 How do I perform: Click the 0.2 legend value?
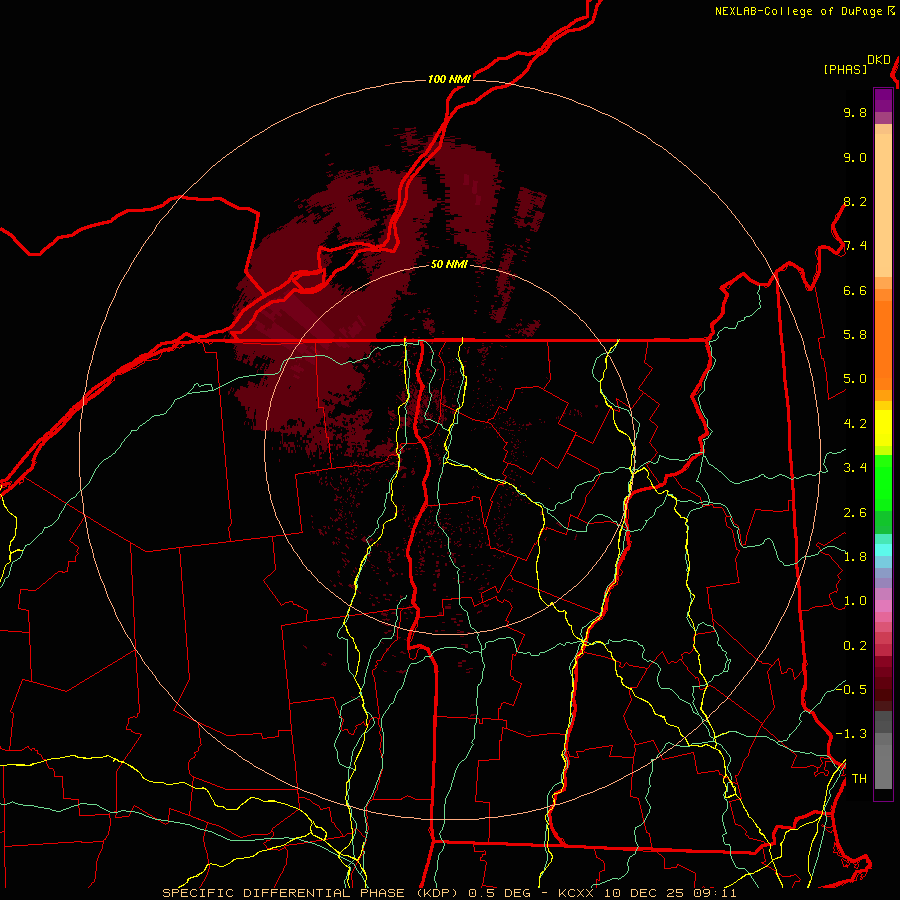click(x=855, y=646)
